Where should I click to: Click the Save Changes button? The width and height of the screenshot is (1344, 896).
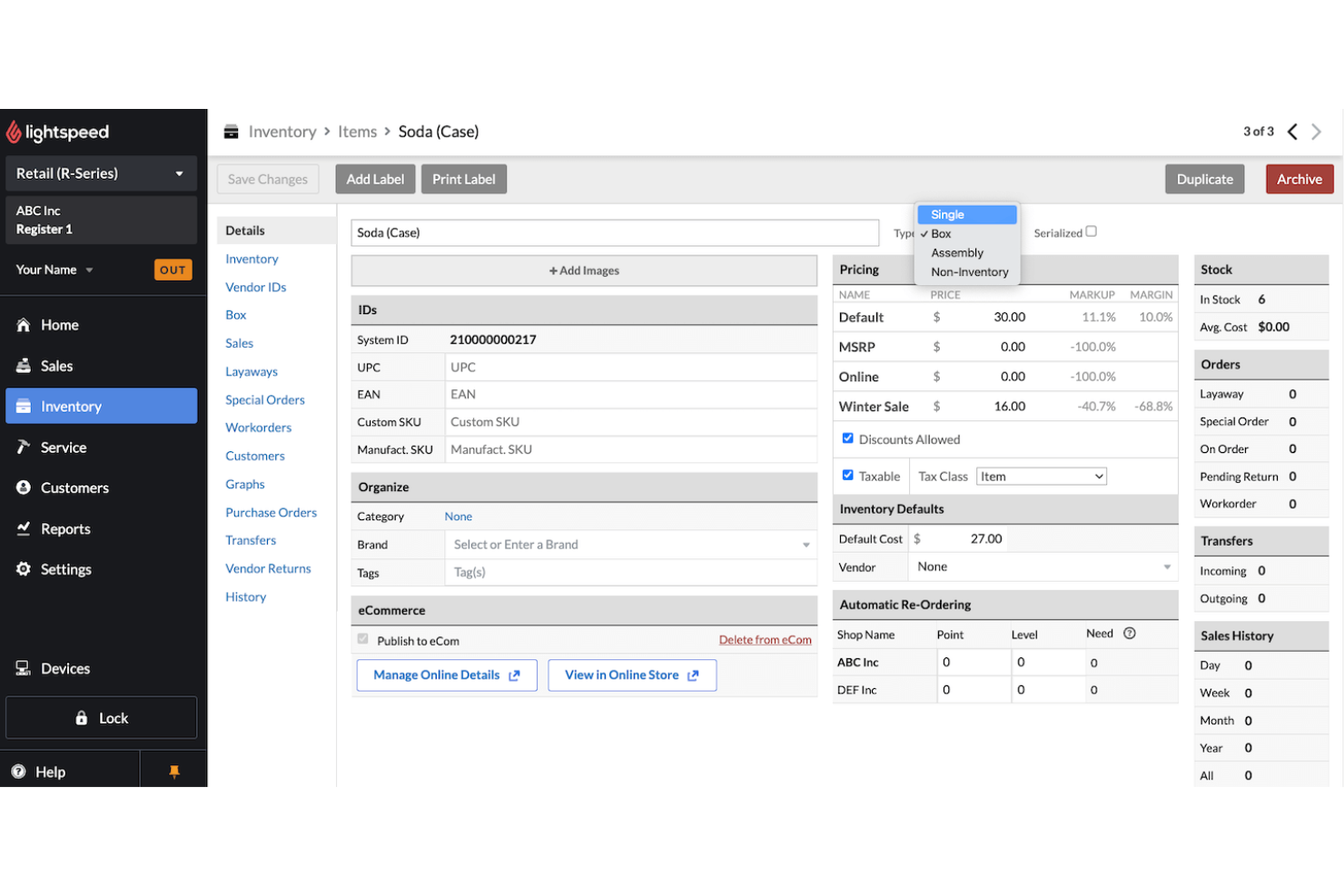pyautogui.click(x=268, y=180)
